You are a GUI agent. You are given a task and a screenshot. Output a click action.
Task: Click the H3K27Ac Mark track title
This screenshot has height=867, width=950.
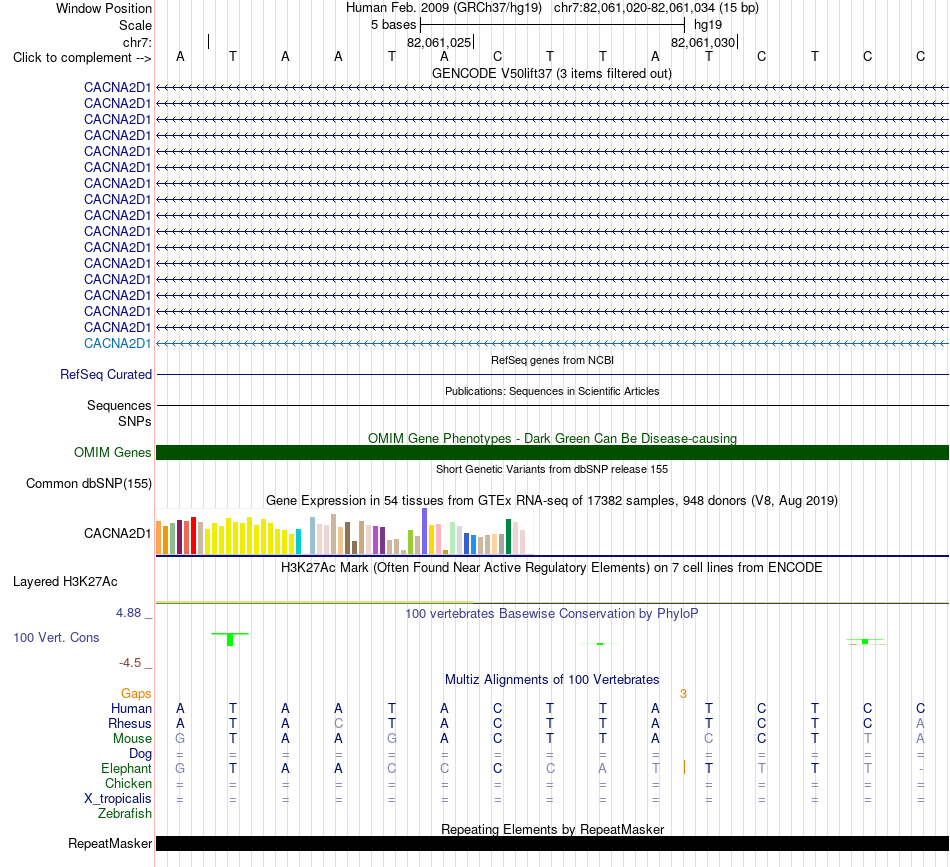[552, 568]
